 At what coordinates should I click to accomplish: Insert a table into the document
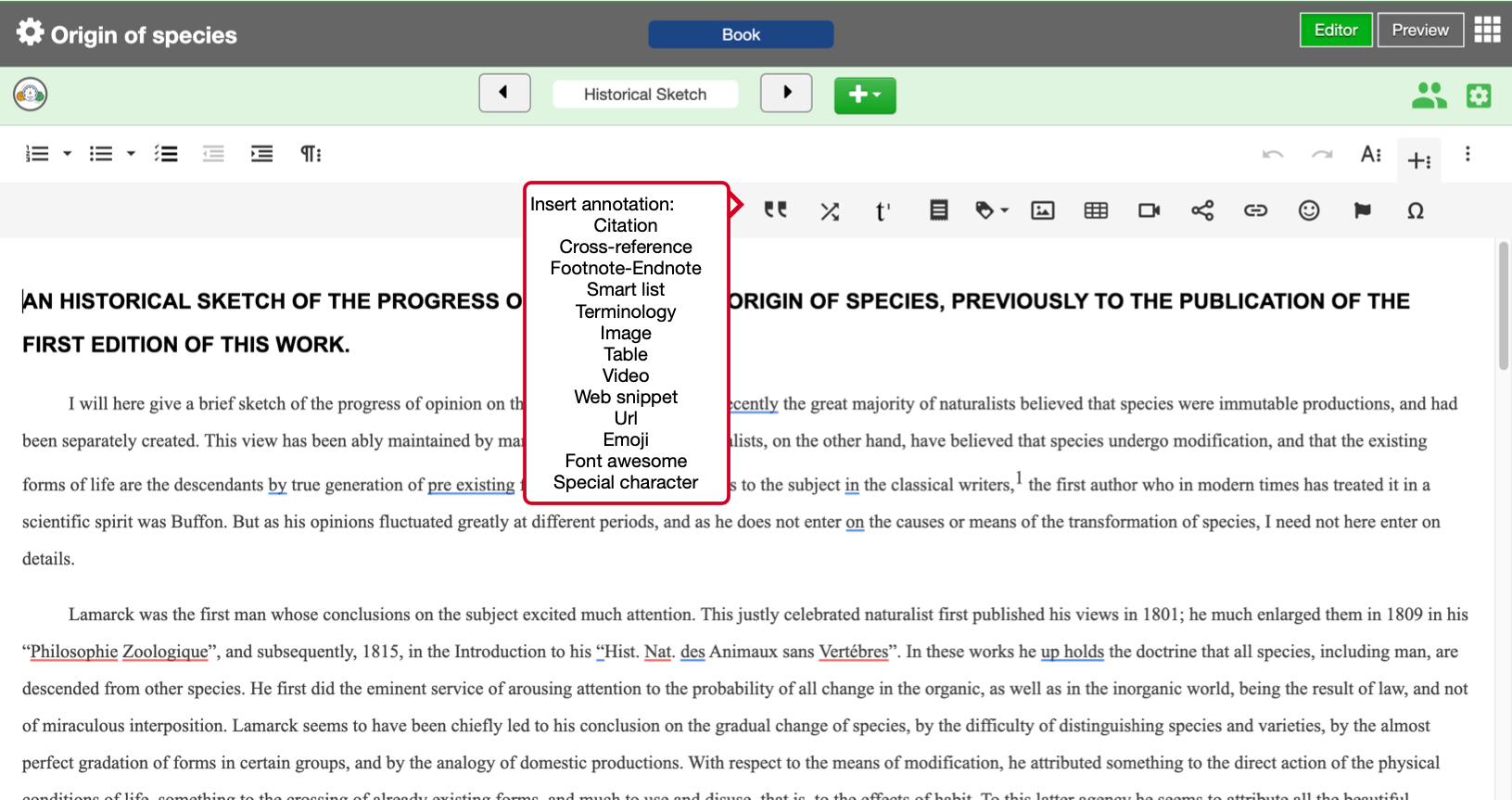coord(1096,210)
